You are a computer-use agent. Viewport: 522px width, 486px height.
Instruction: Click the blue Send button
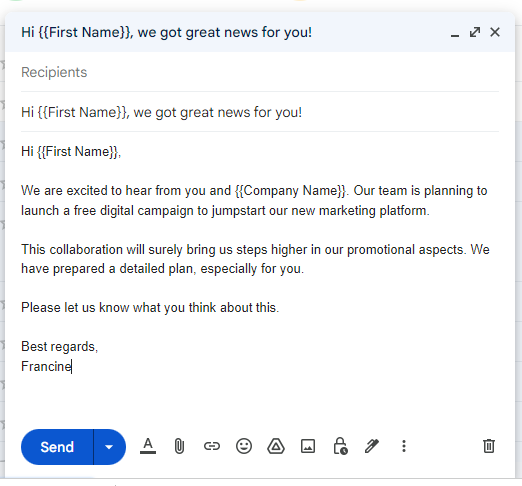[57, 447]
